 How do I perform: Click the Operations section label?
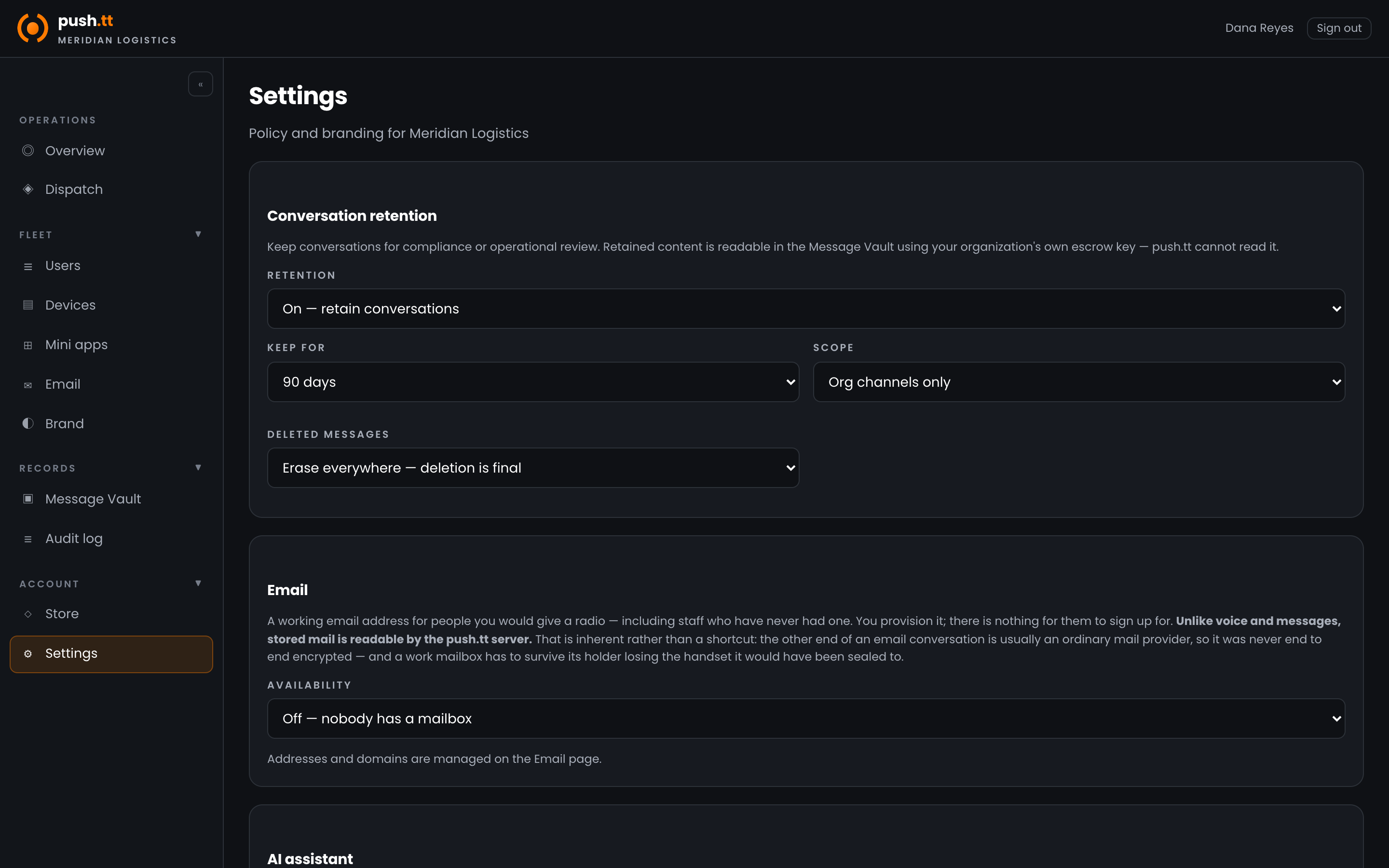[x=58, y=120]
